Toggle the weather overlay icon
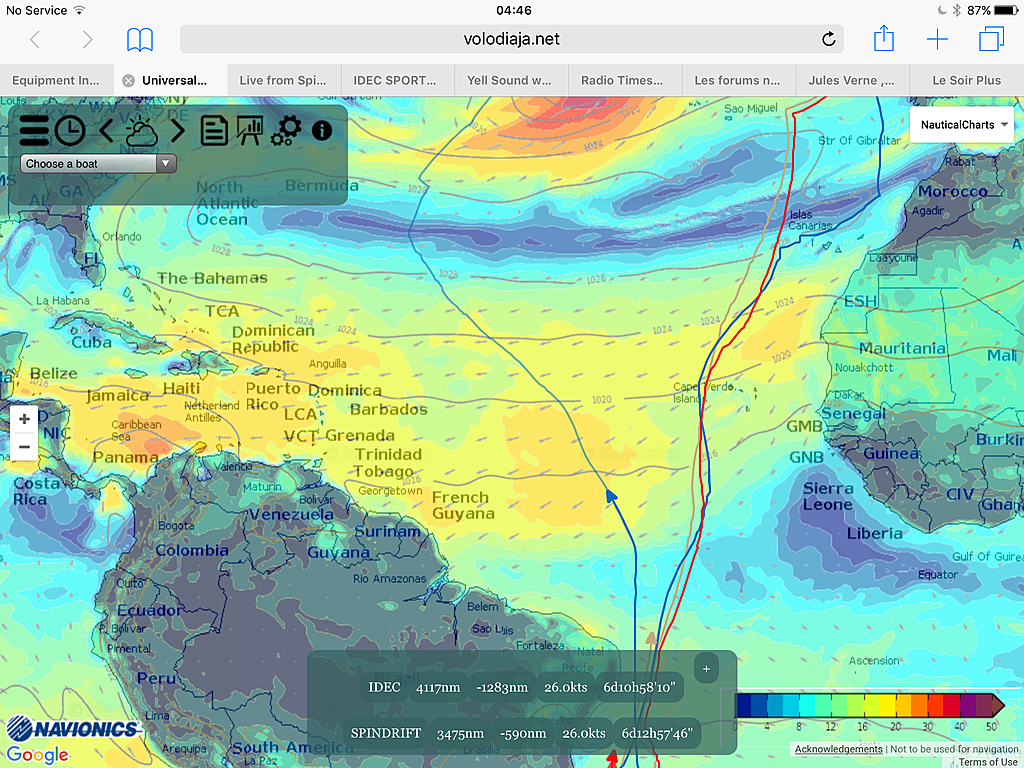 [141, 131]
